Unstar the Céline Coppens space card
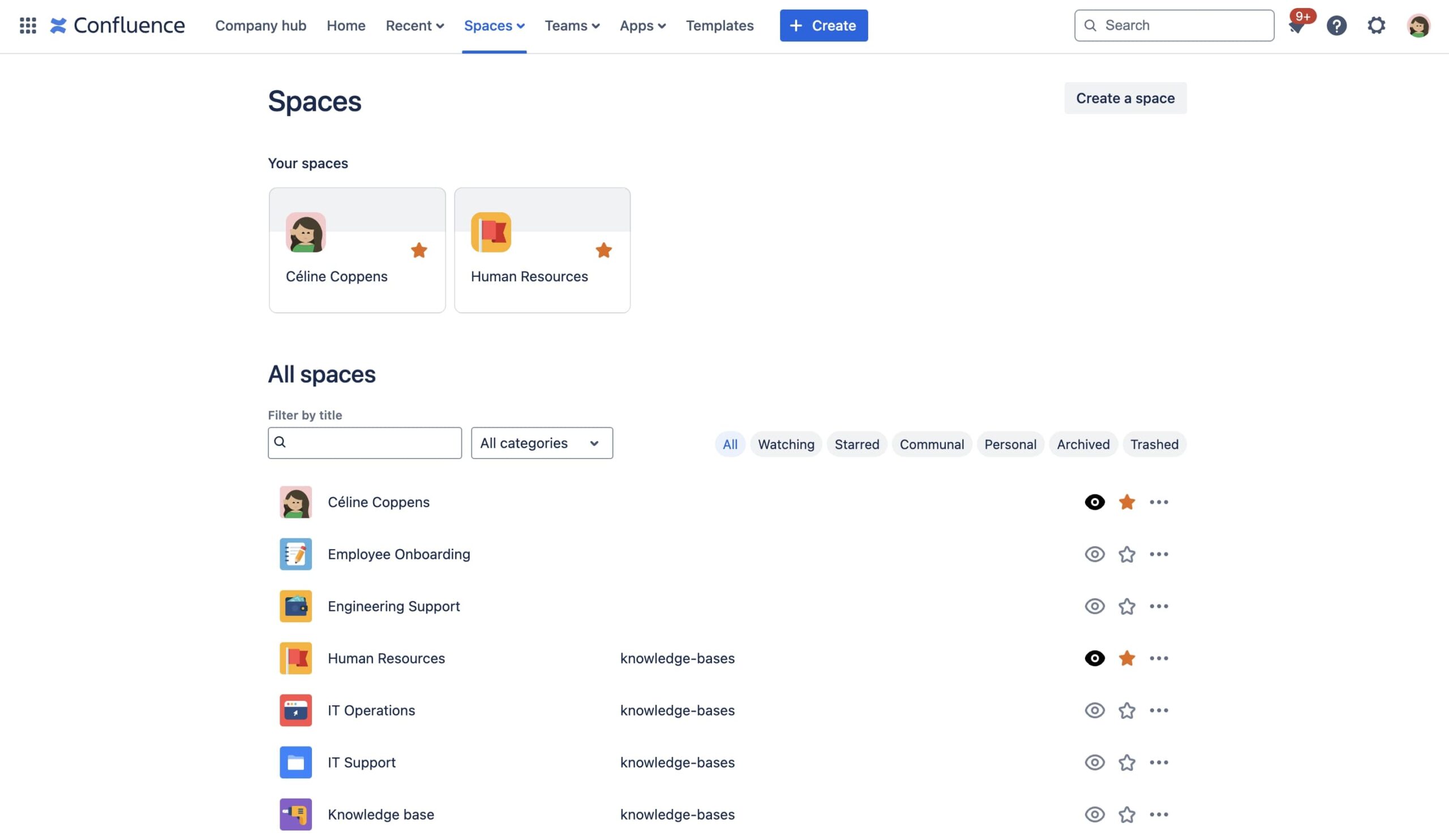 [419, 250]
